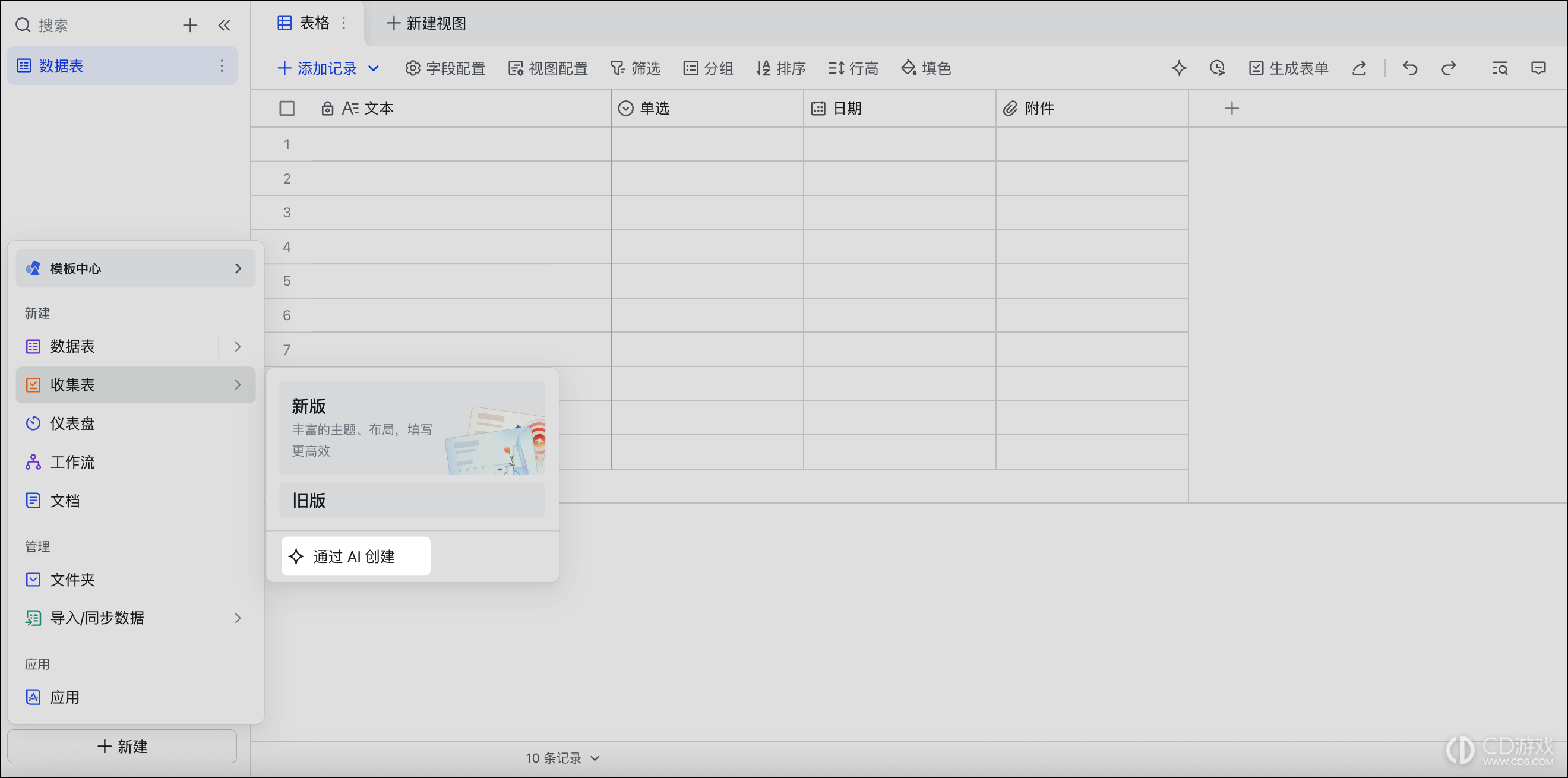Click the 日期 column header
Image resolution: width=1568 pixels, height=778 pixels.
pyautogui.click(x=900, y=108)
